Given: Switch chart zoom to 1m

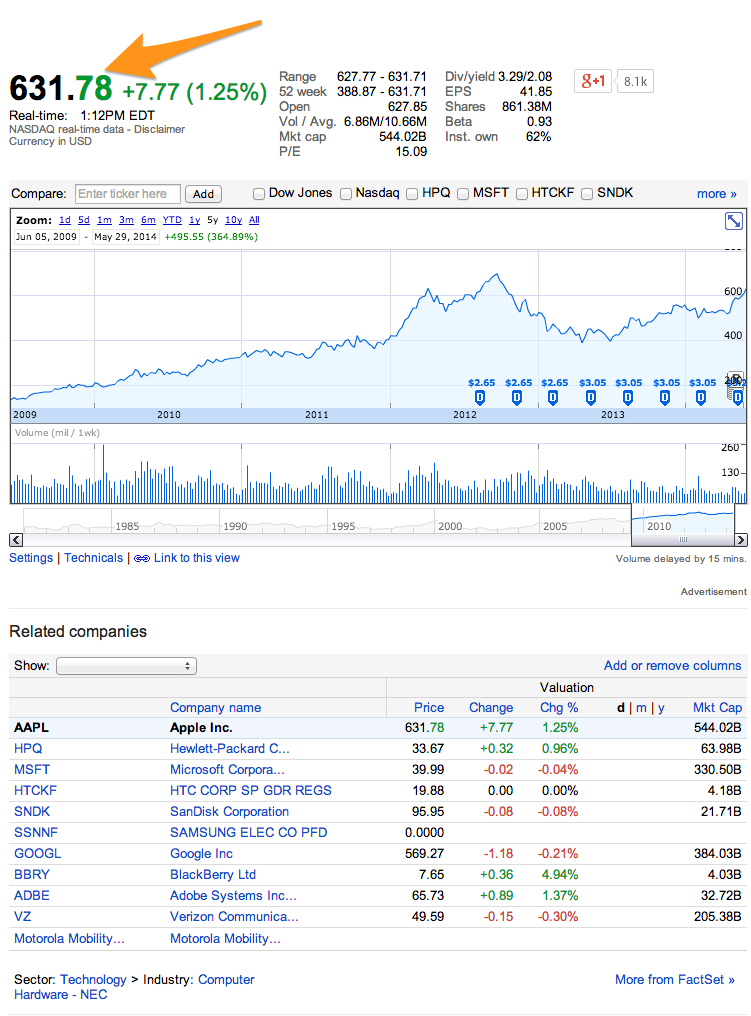Looking at the screenshot, I should click(x=104, y=220).
